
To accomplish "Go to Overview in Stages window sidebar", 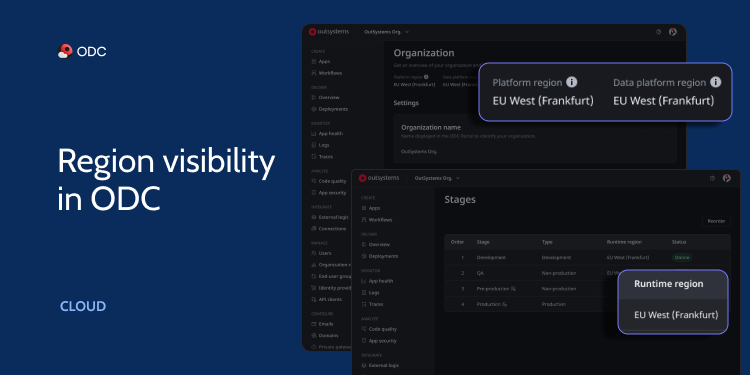I will click(x=375, y=244).
